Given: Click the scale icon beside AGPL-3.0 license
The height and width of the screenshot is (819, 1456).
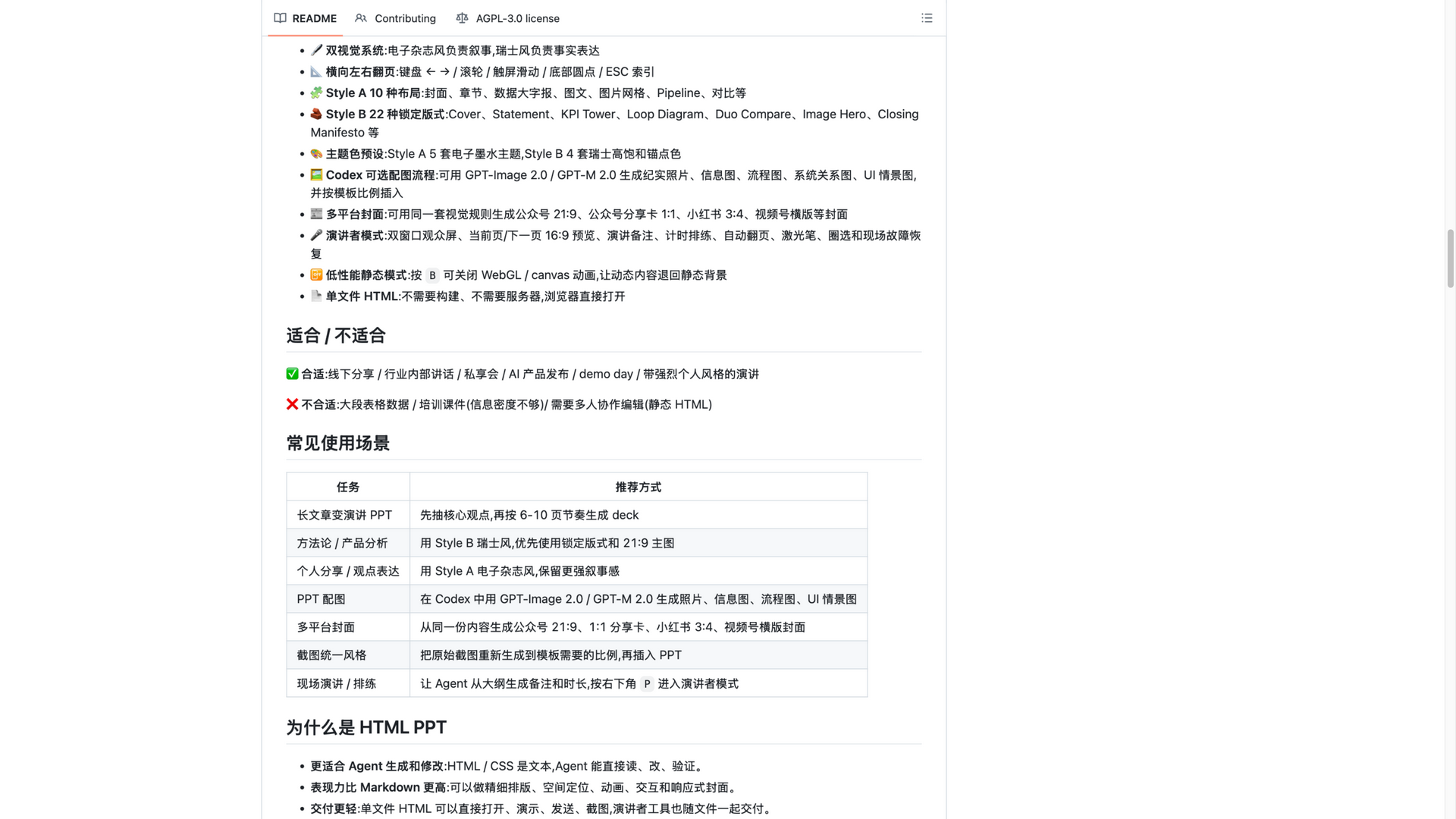Looking at the screenshot, I should point(462,18).
